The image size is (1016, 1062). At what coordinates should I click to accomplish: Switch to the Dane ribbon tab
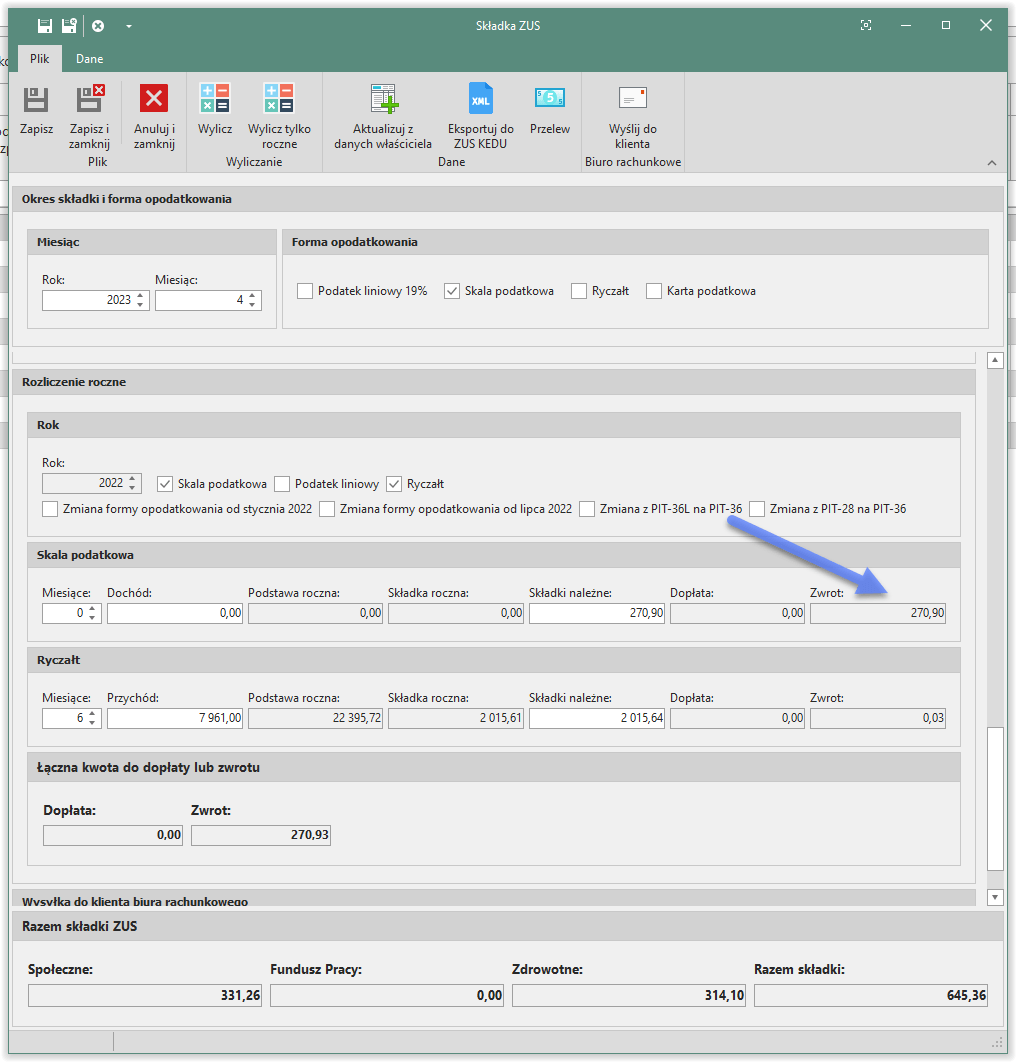click(89, 59)
